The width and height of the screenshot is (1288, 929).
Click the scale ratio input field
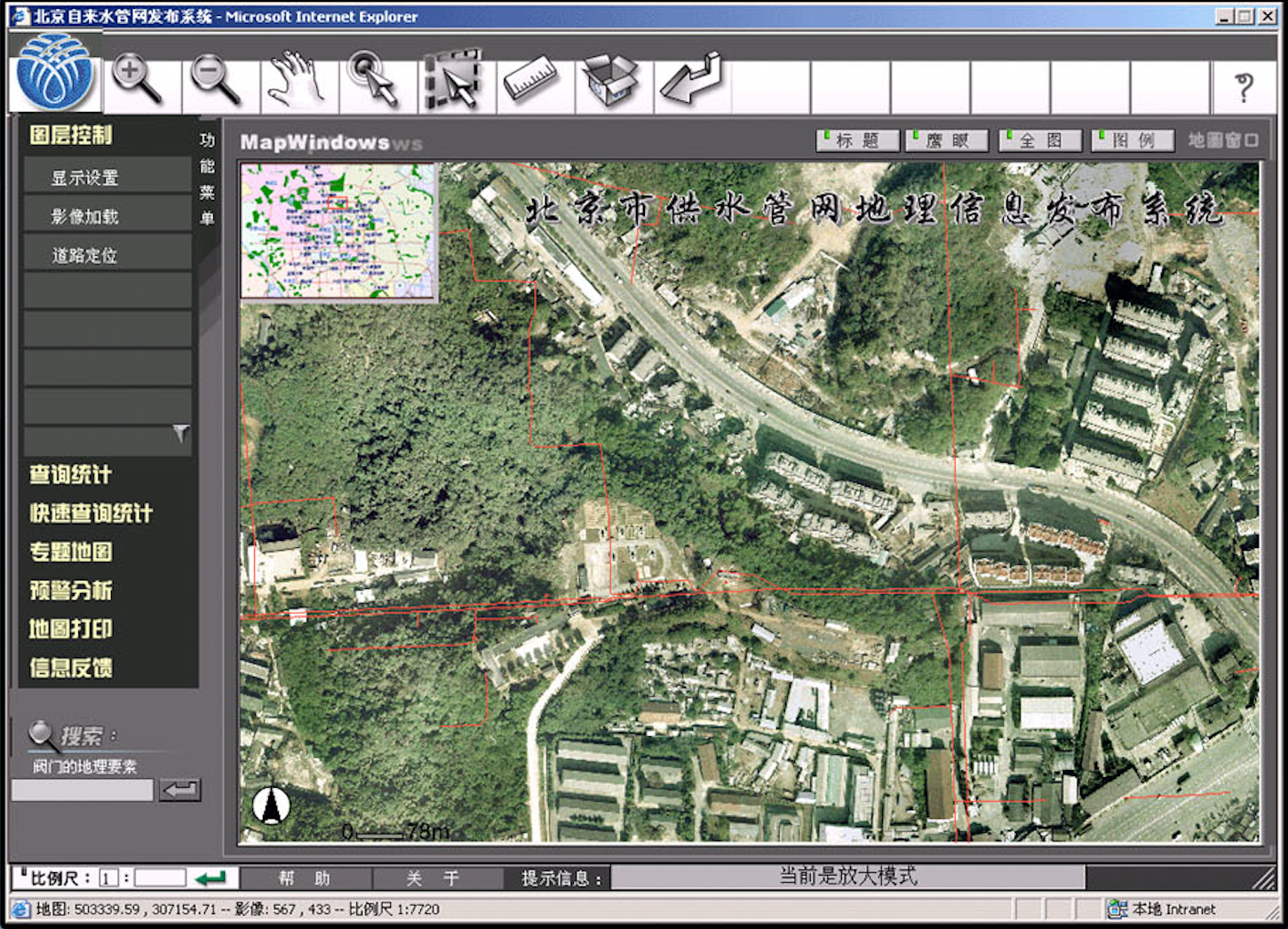point(160,878)
